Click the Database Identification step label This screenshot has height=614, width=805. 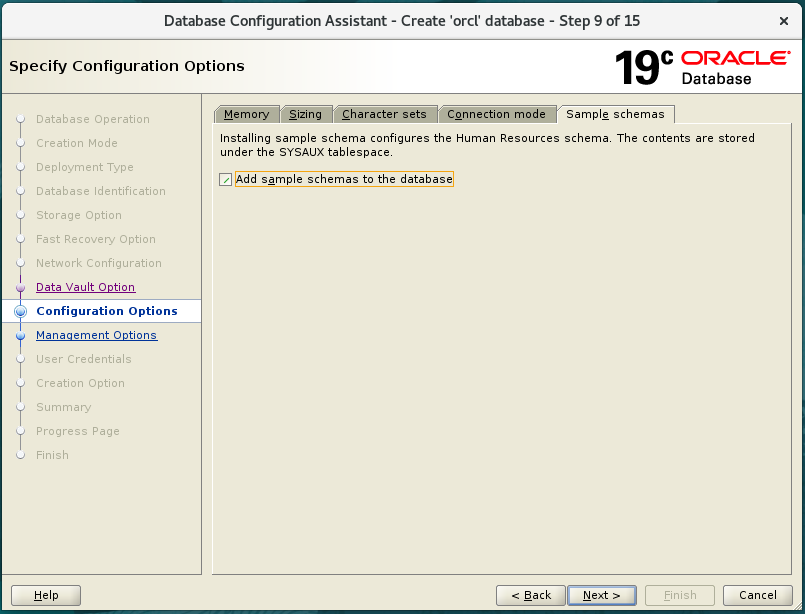pos(101,191)
